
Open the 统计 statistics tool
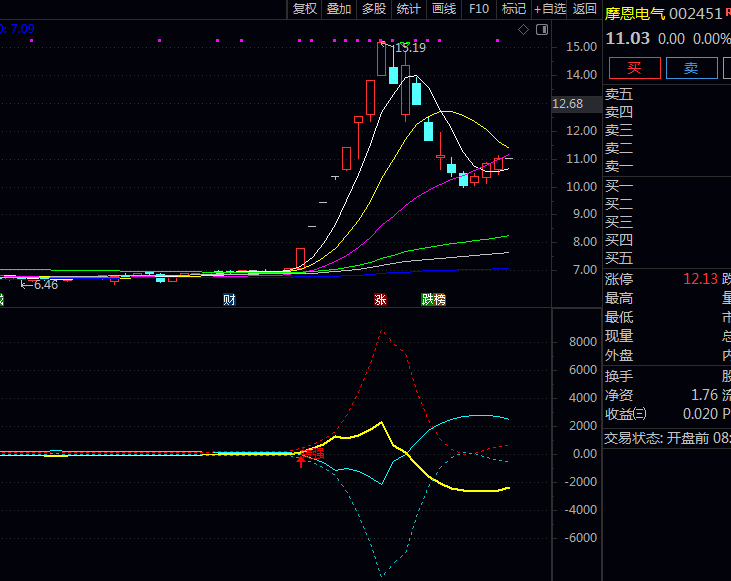[x=409, y=9]
